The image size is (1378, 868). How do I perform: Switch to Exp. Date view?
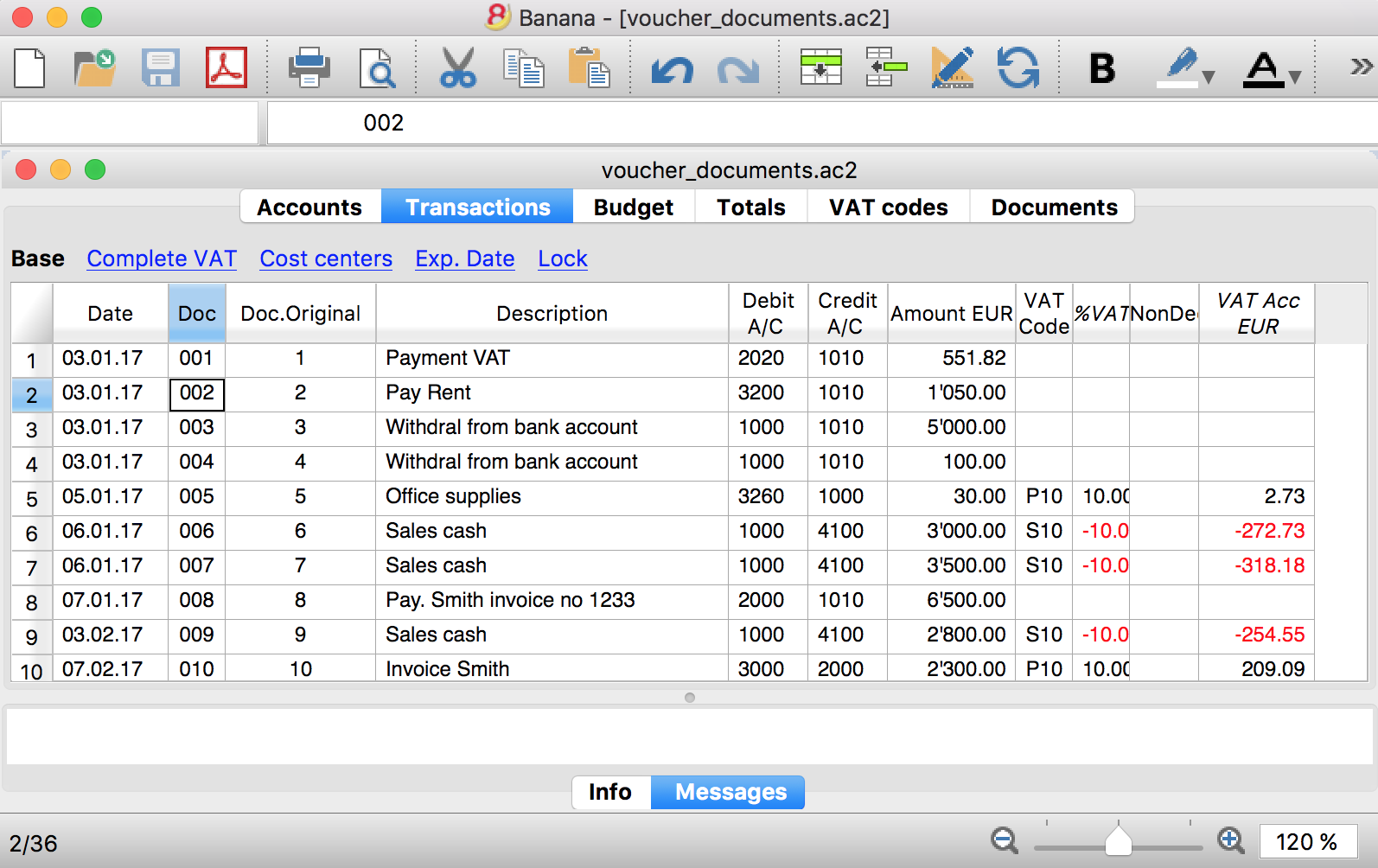465,258
